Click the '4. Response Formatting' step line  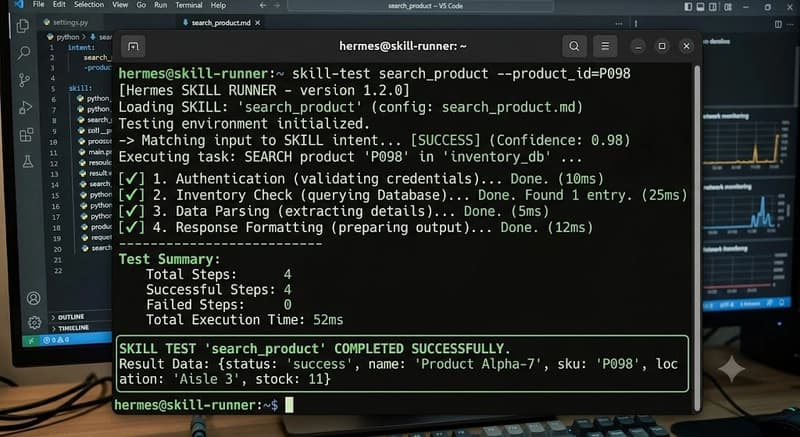356,227
